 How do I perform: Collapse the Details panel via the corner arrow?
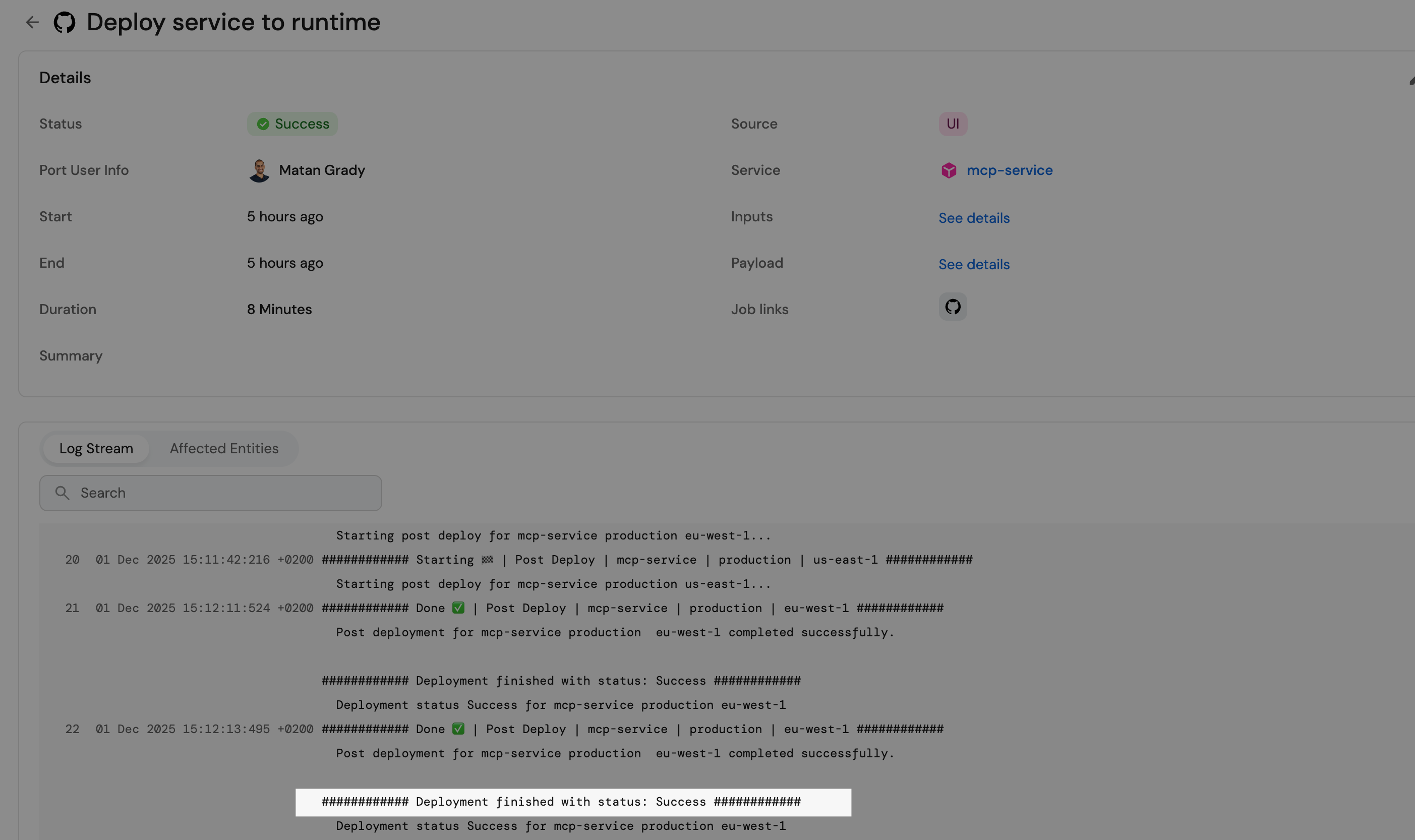click(1411, 81)
